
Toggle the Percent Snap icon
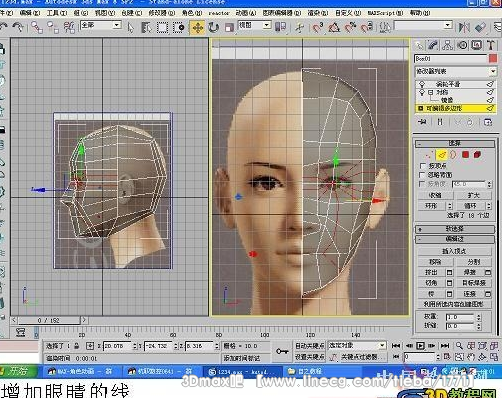(x=351, y=27)
